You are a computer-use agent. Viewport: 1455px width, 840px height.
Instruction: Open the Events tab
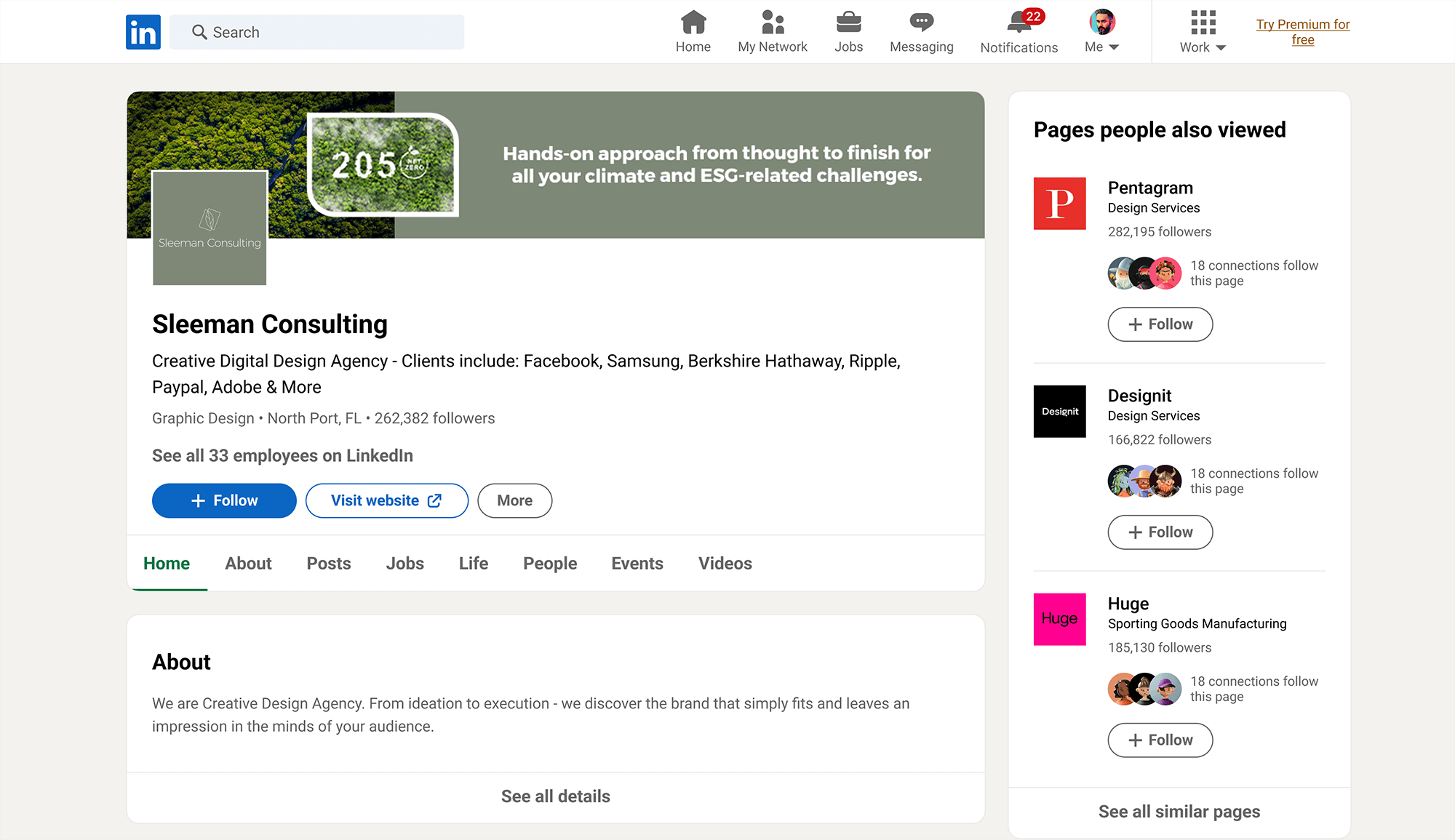click(x=637, y=563)
